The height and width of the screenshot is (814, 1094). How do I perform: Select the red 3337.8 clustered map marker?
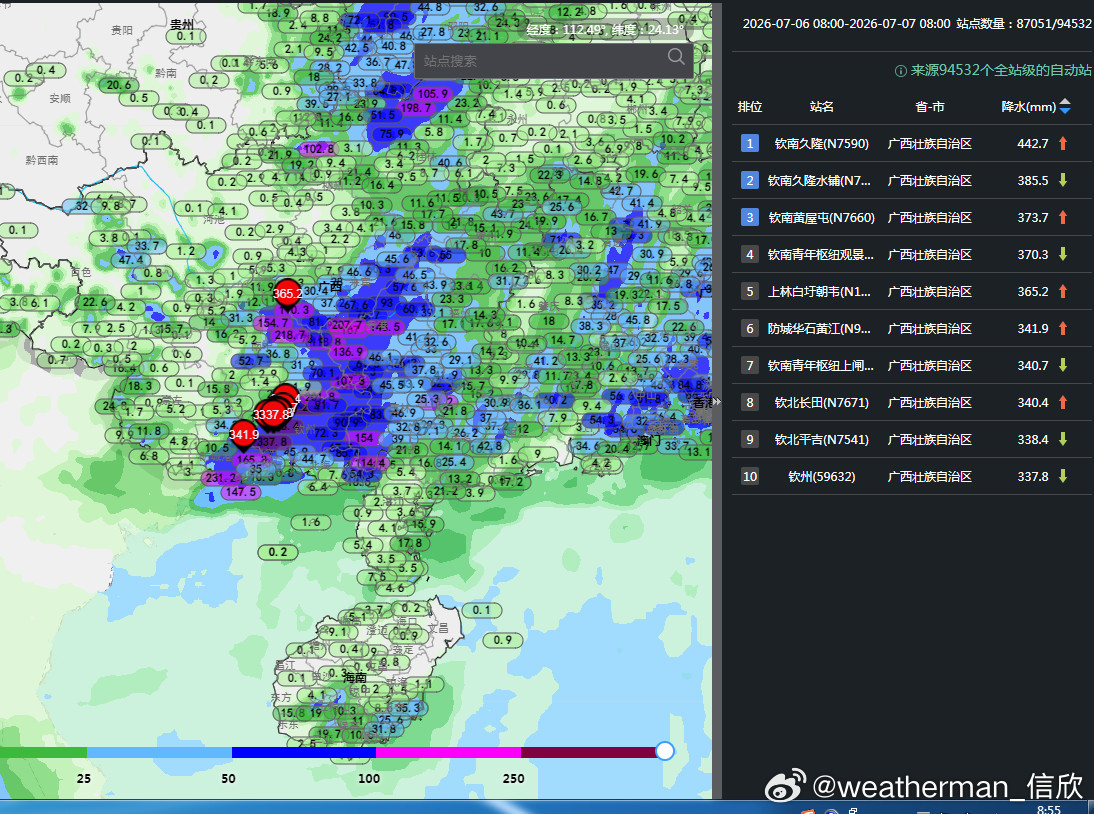273,414
